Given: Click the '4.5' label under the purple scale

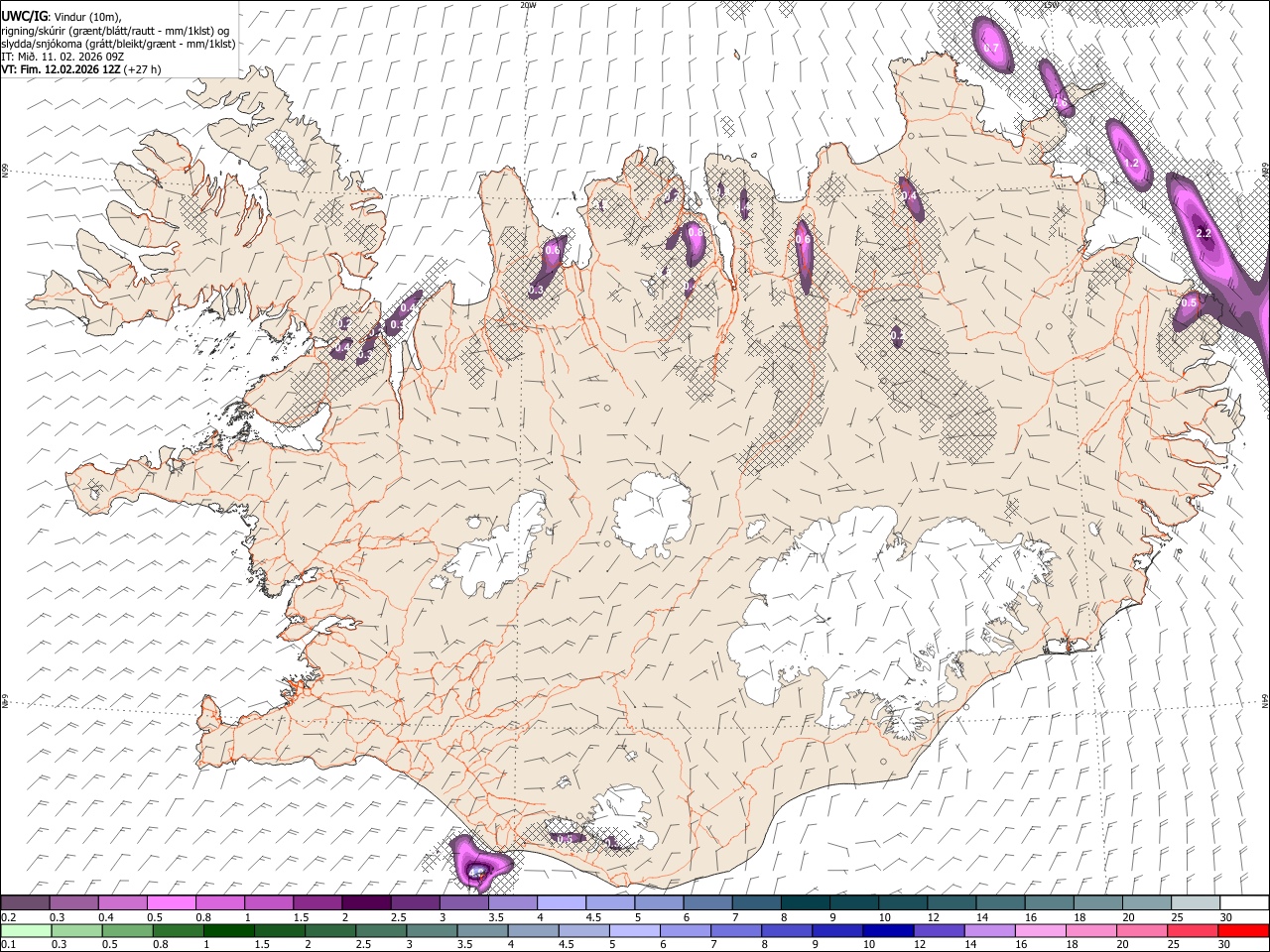Looking at the screenshot, I should point(592,917).
